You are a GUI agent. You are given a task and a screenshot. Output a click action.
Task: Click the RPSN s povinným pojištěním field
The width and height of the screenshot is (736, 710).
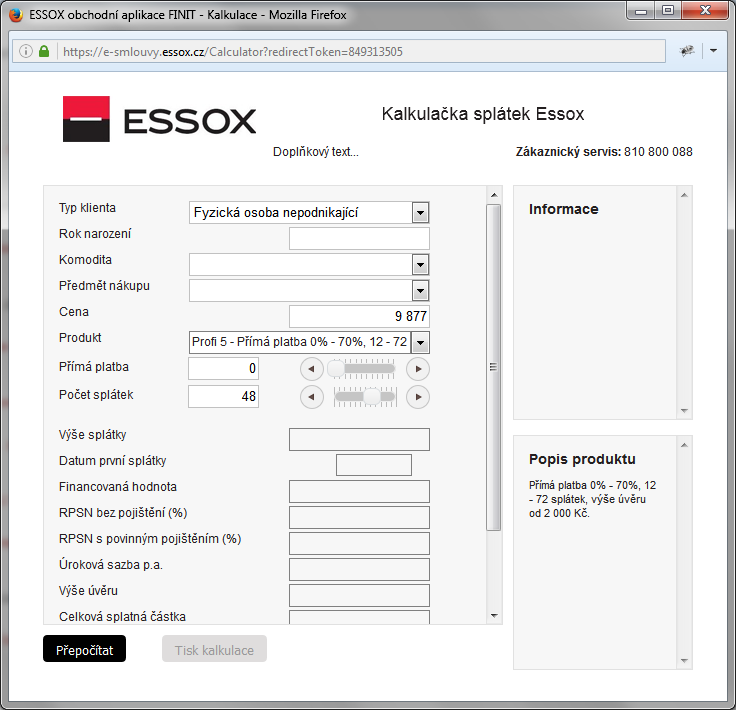359,543
